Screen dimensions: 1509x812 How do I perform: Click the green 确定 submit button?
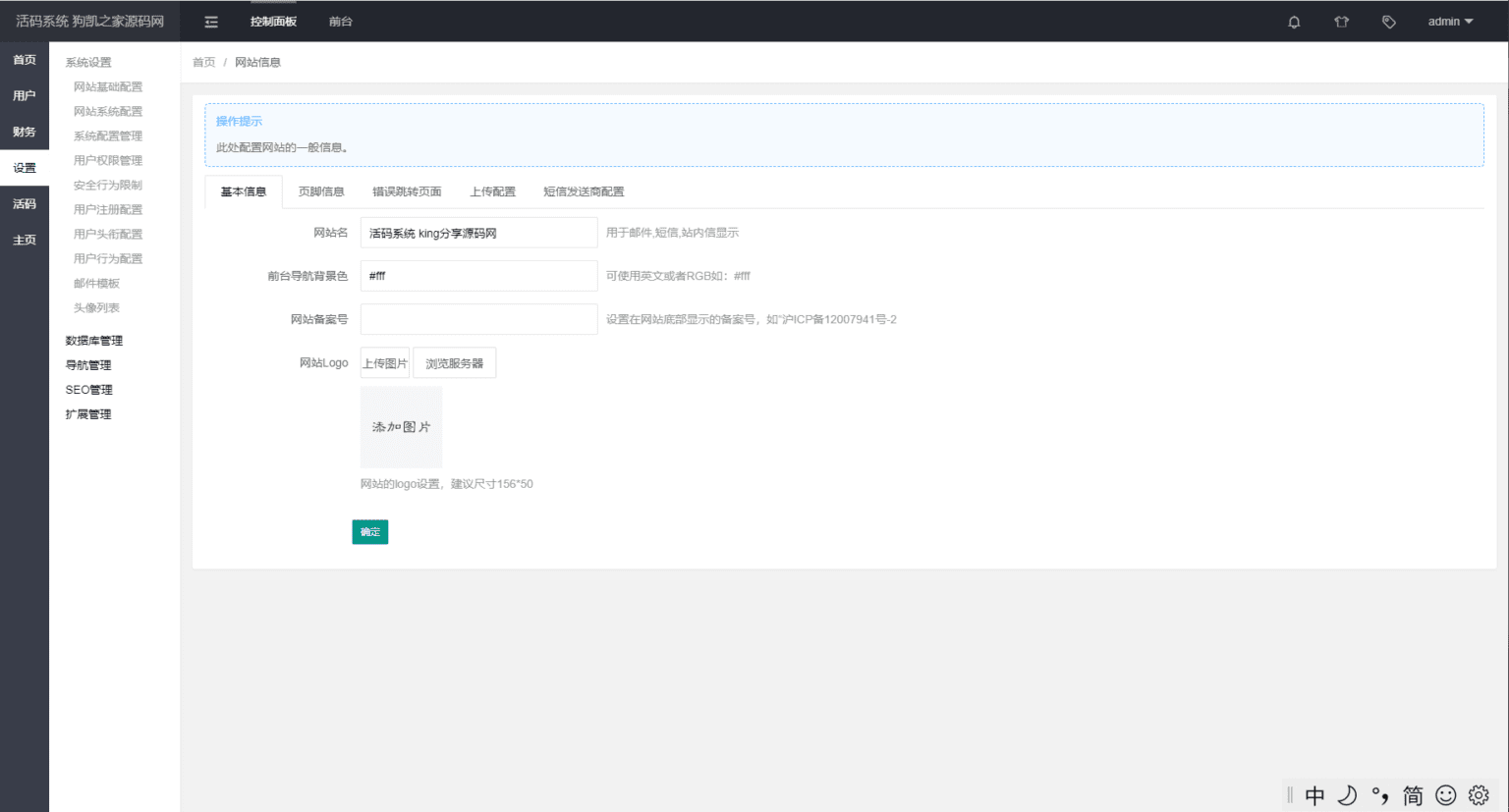point(370,532)
